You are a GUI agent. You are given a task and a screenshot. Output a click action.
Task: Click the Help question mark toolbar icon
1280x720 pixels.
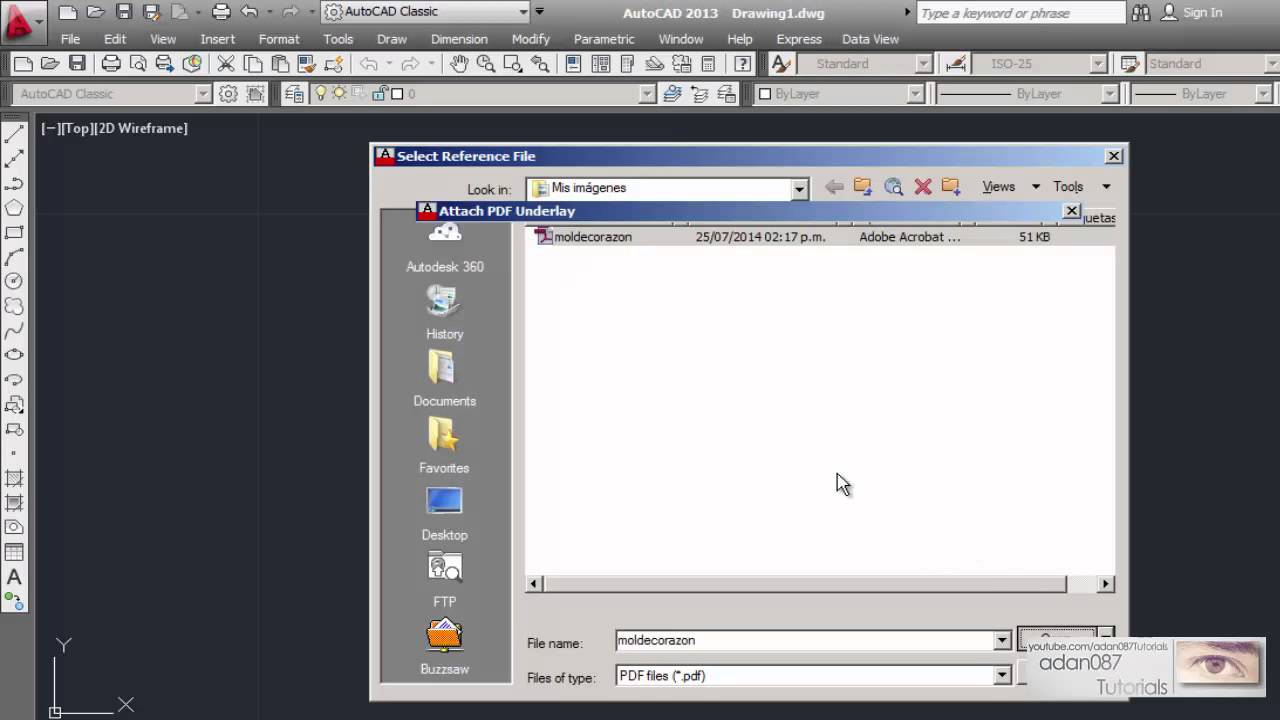pos(743,64)
